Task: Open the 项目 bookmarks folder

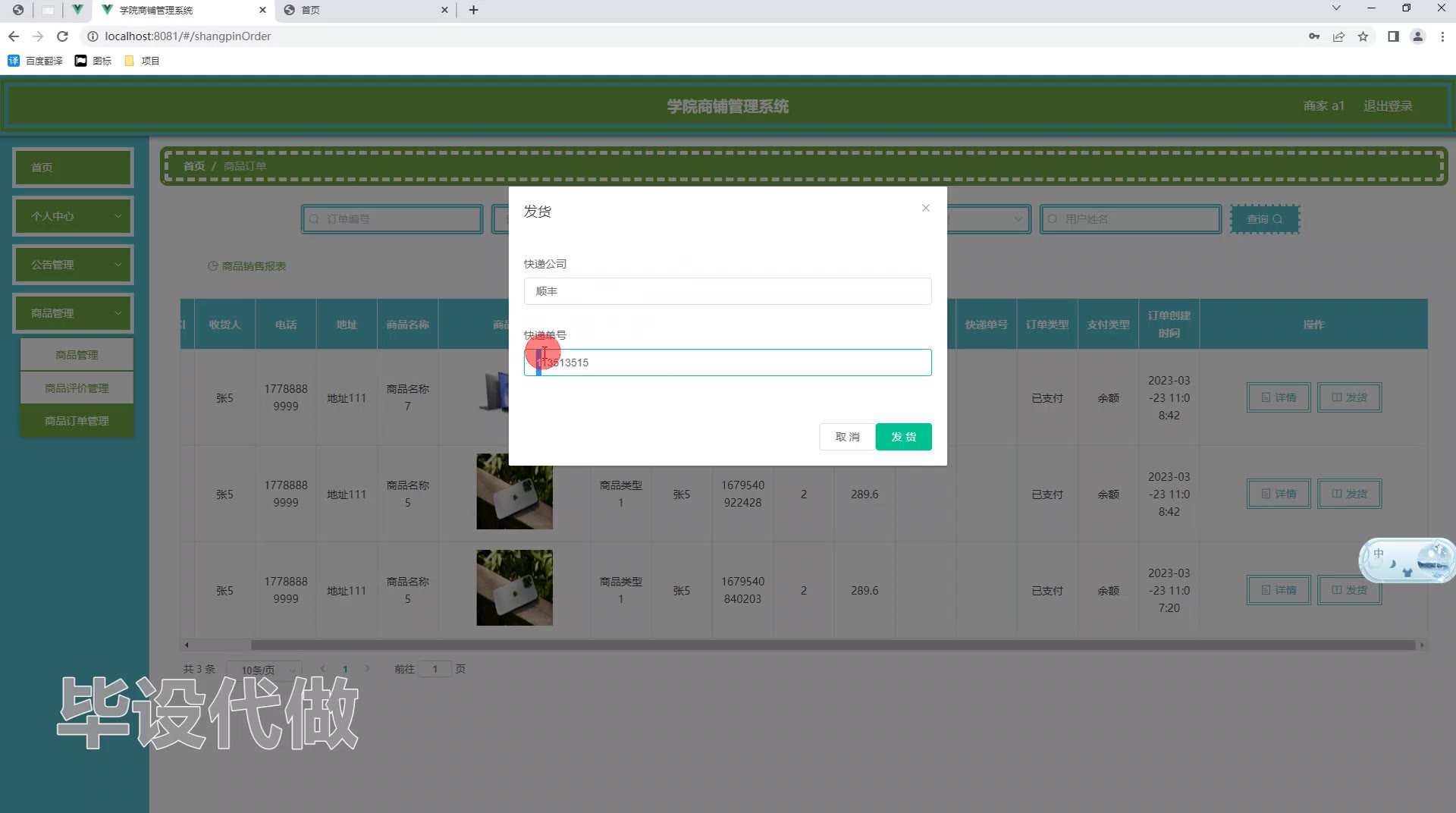Action: tap(142, 61)
